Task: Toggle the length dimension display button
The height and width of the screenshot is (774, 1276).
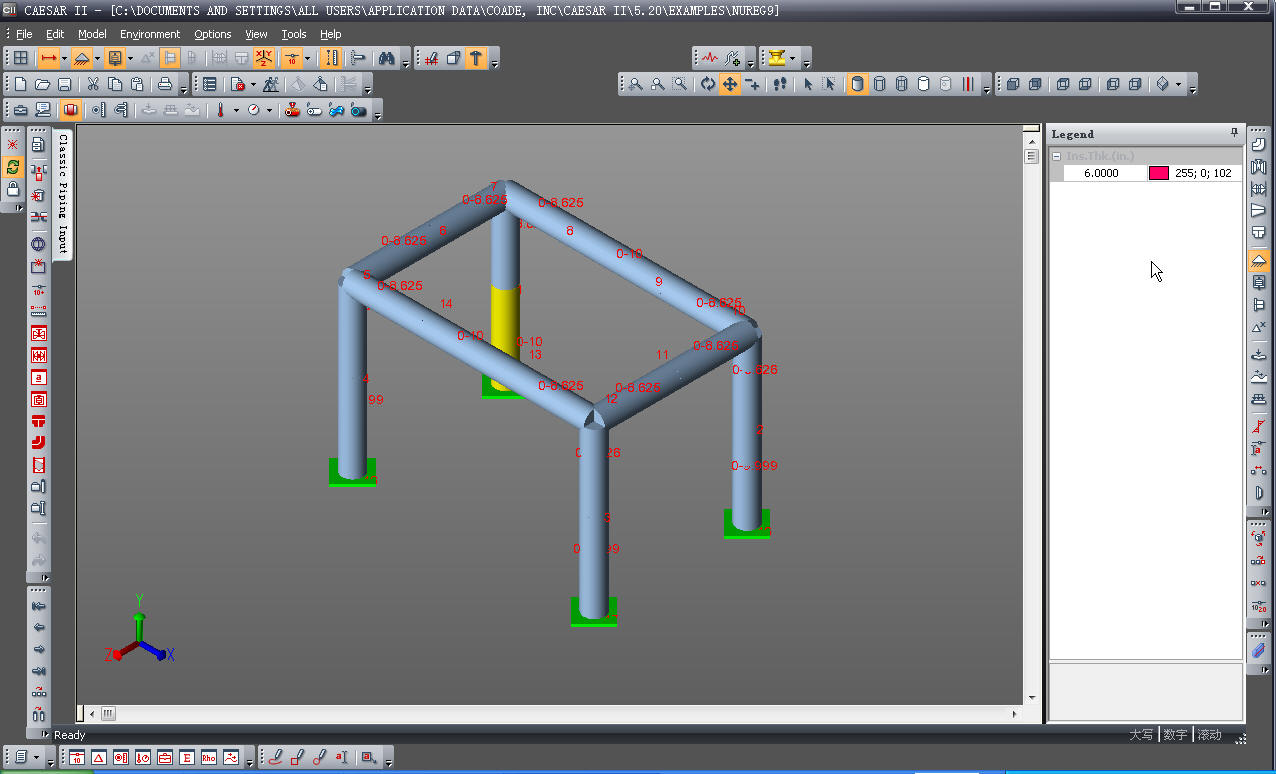Action: (48, 58)
